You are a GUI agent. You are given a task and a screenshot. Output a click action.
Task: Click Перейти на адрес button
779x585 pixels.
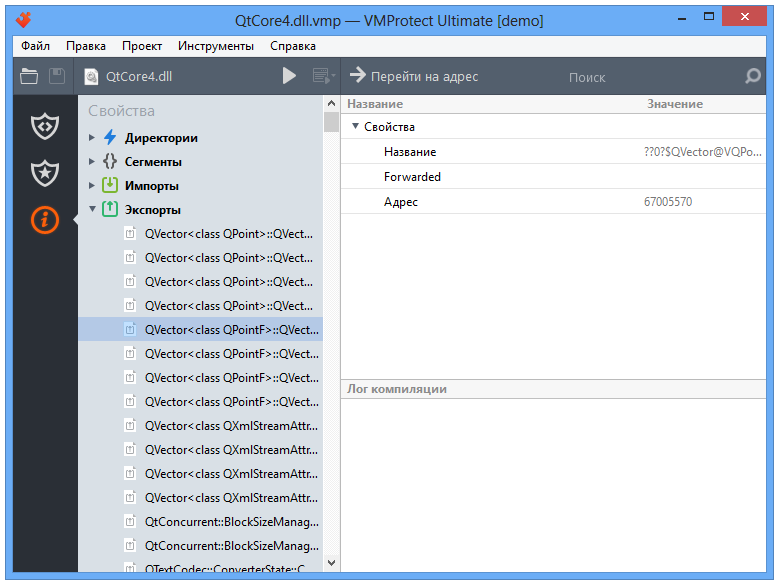pyautogui.click(x=414, y=76)
